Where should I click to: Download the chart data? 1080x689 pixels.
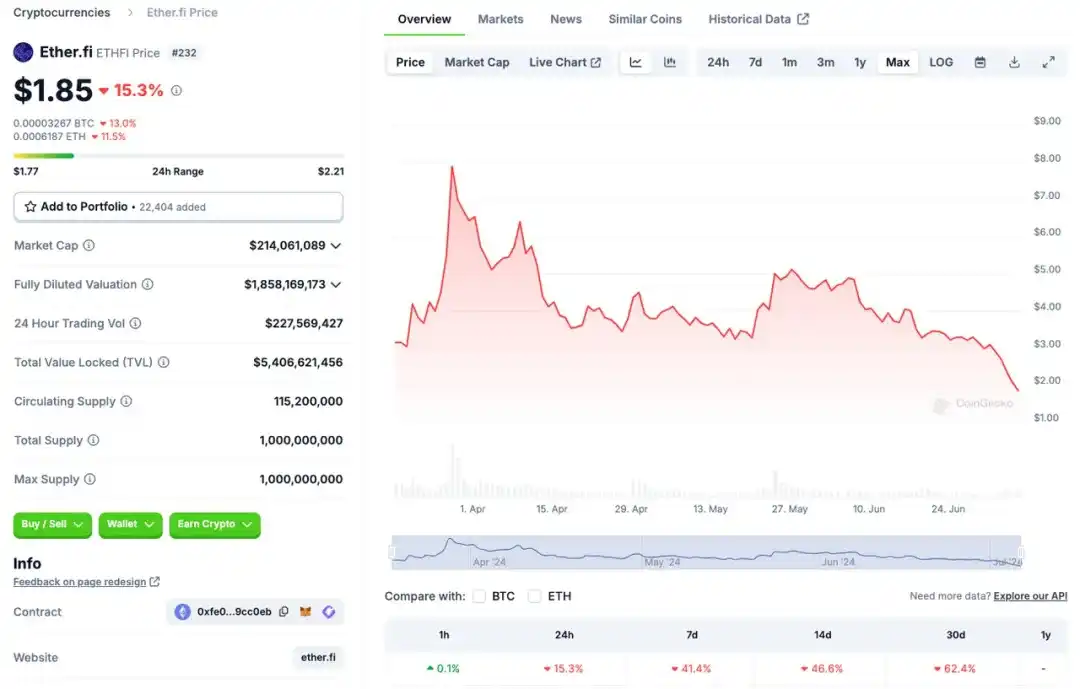pyautogui.click(x=1014, y=62)
